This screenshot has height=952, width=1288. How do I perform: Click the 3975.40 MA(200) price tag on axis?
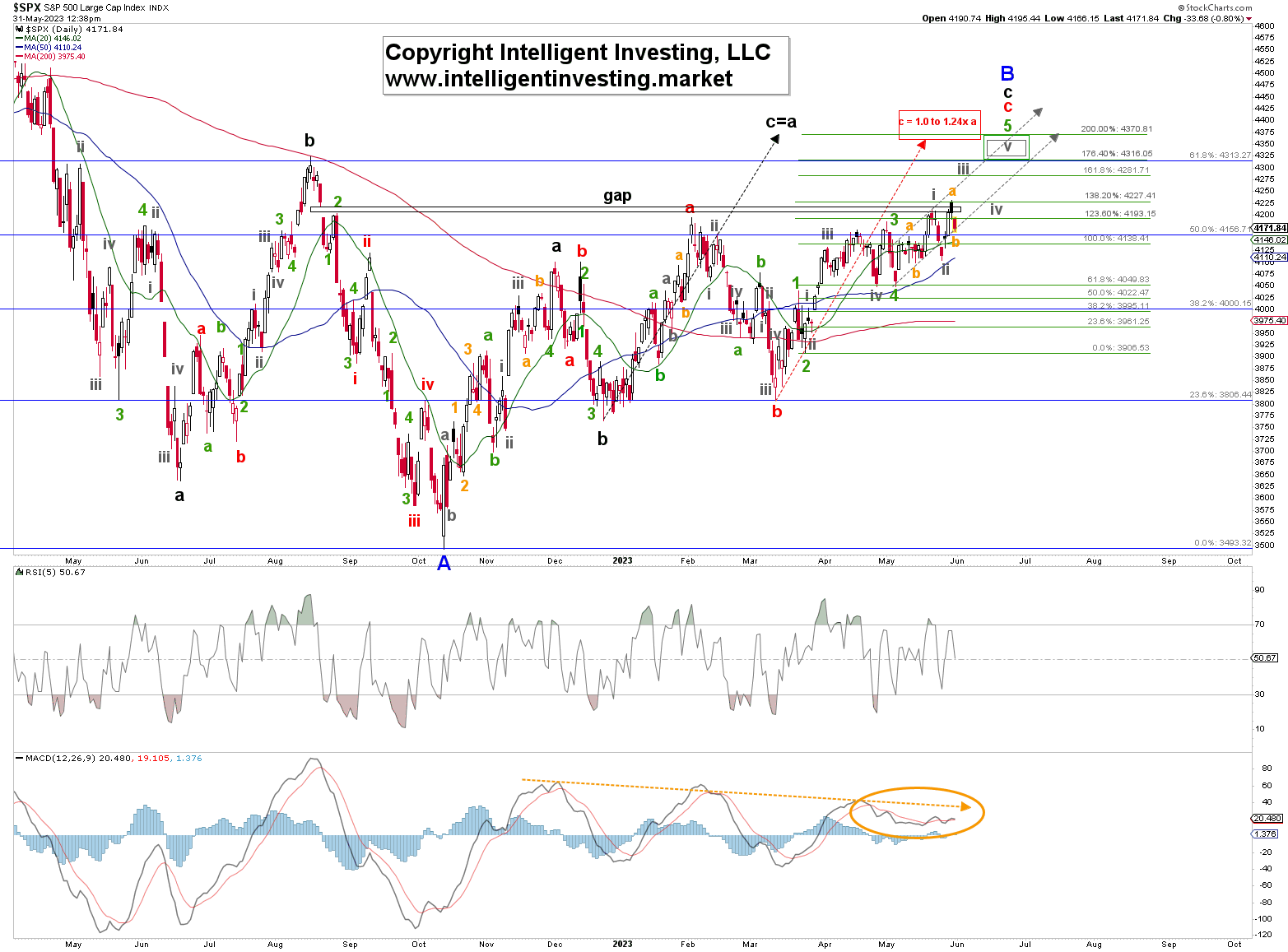point(1269,321)
